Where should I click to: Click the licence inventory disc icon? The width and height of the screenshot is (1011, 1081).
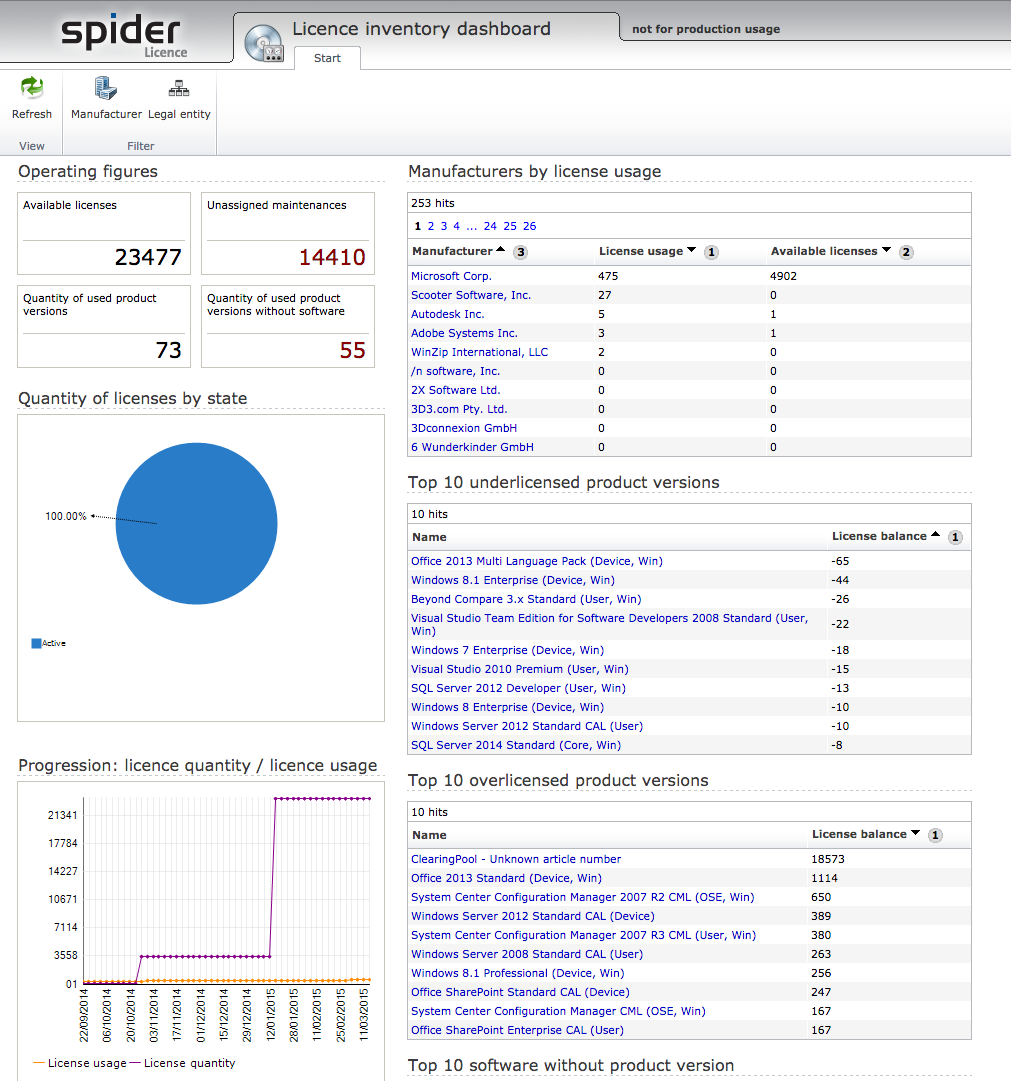[x=264, y=43]
